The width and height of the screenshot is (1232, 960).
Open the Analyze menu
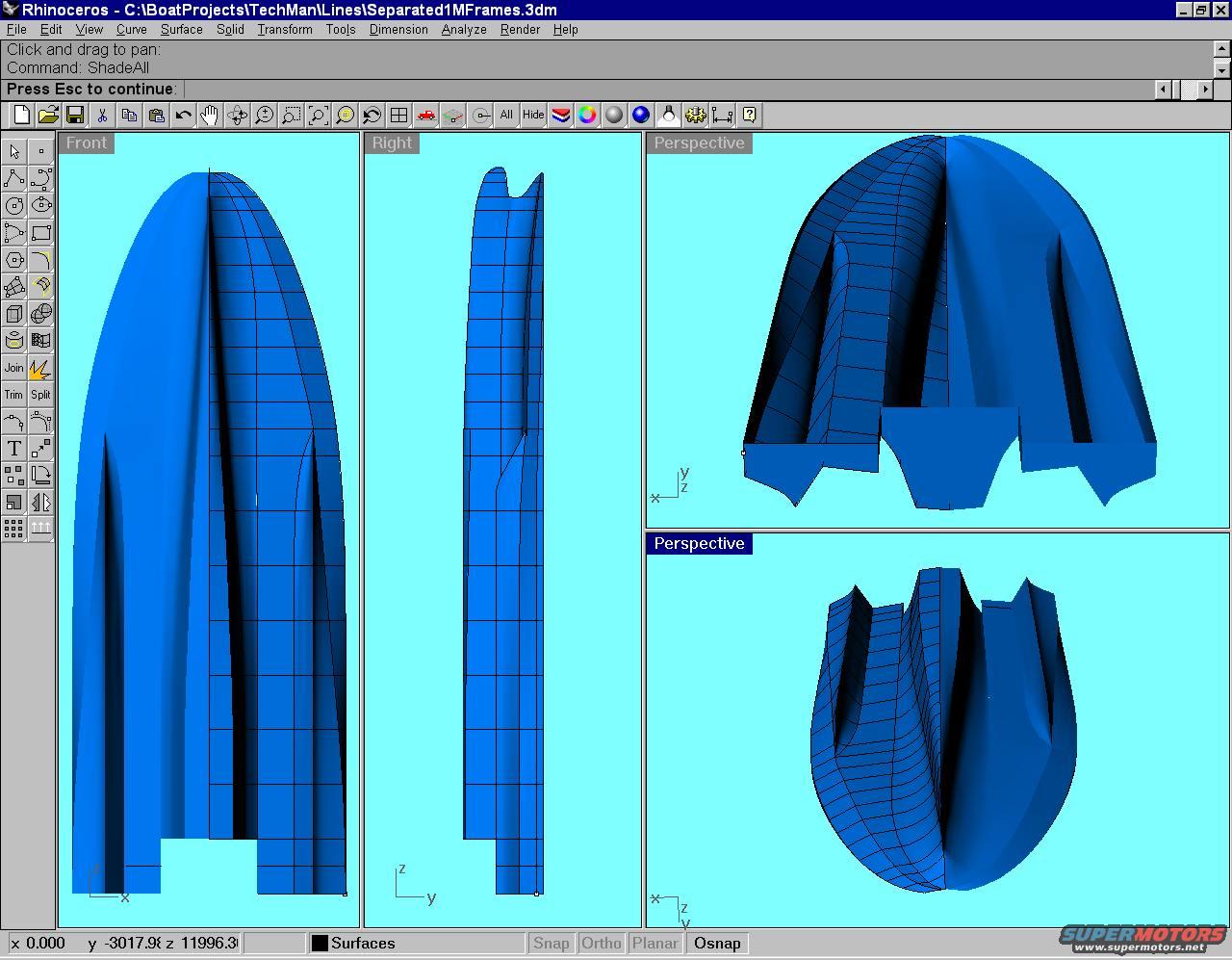(463, 29)
